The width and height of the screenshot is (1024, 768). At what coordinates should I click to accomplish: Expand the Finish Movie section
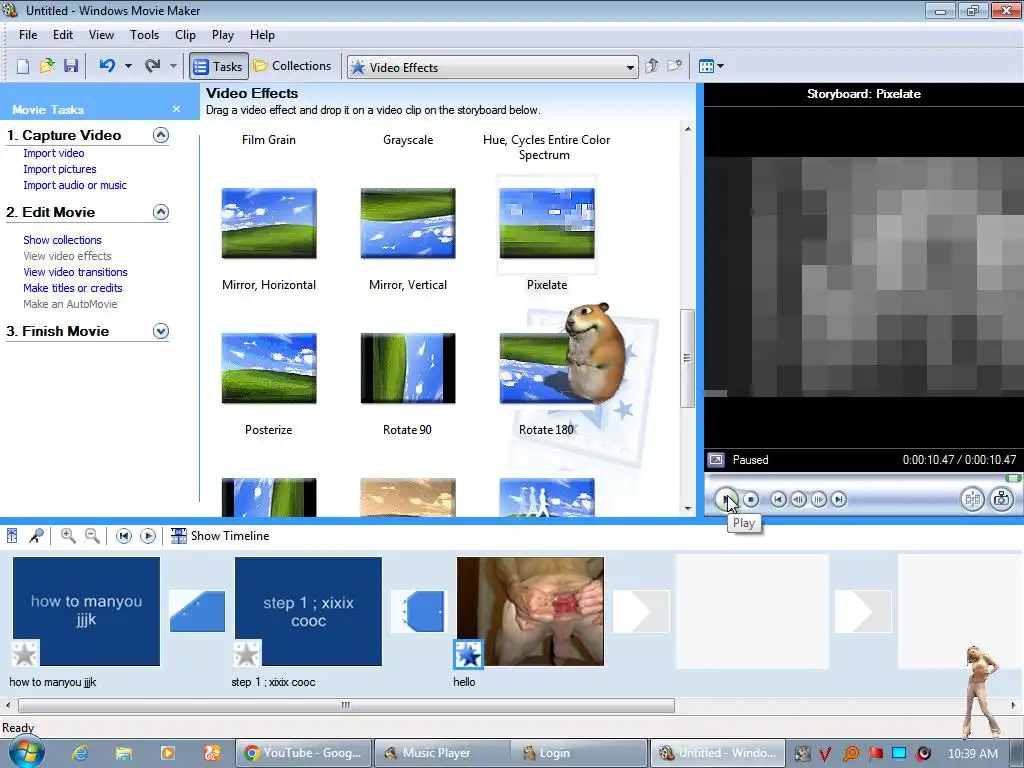[161, 331]
